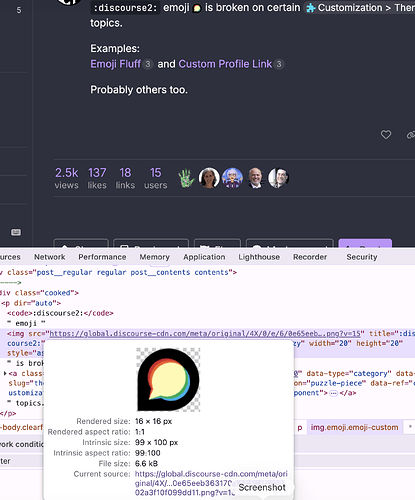Click the discourse emoji in the post
The image size is (415, 500).
pyautogui.click(x=197, y=8)
